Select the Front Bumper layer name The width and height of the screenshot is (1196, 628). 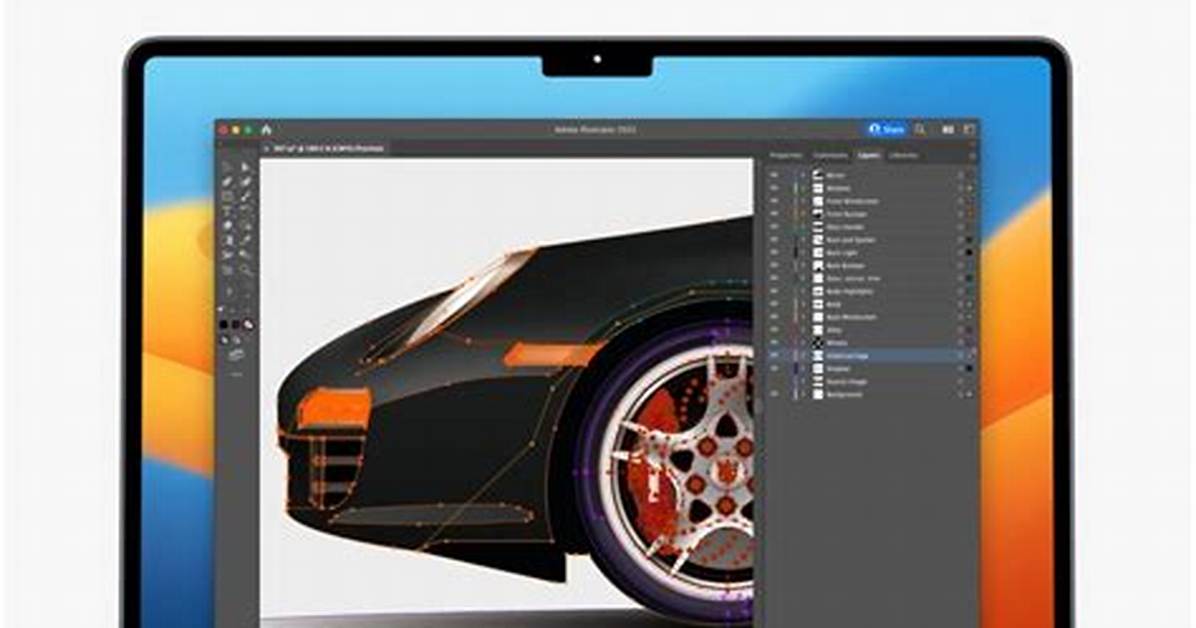coord(847,214)
